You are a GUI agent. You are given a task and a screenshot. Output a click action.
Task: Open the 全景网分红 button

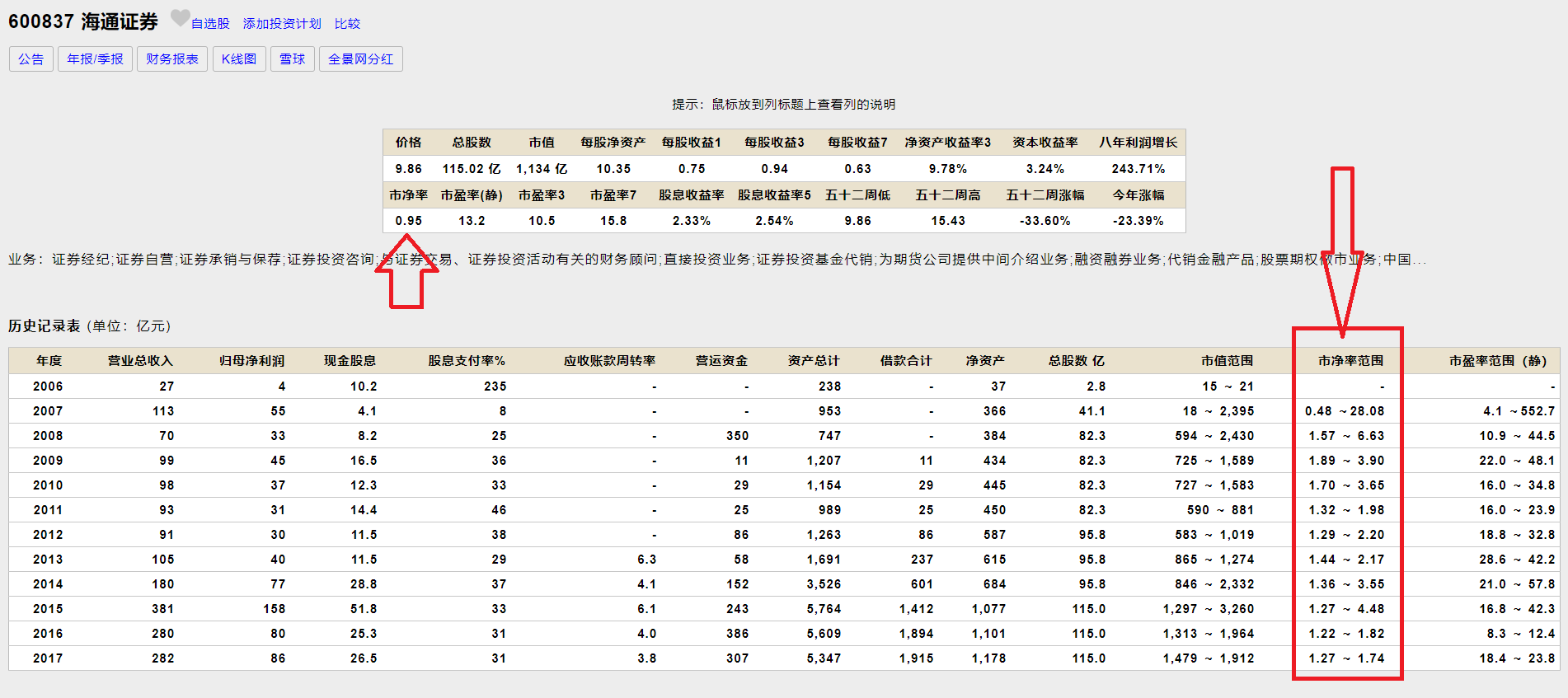point(361,59)
